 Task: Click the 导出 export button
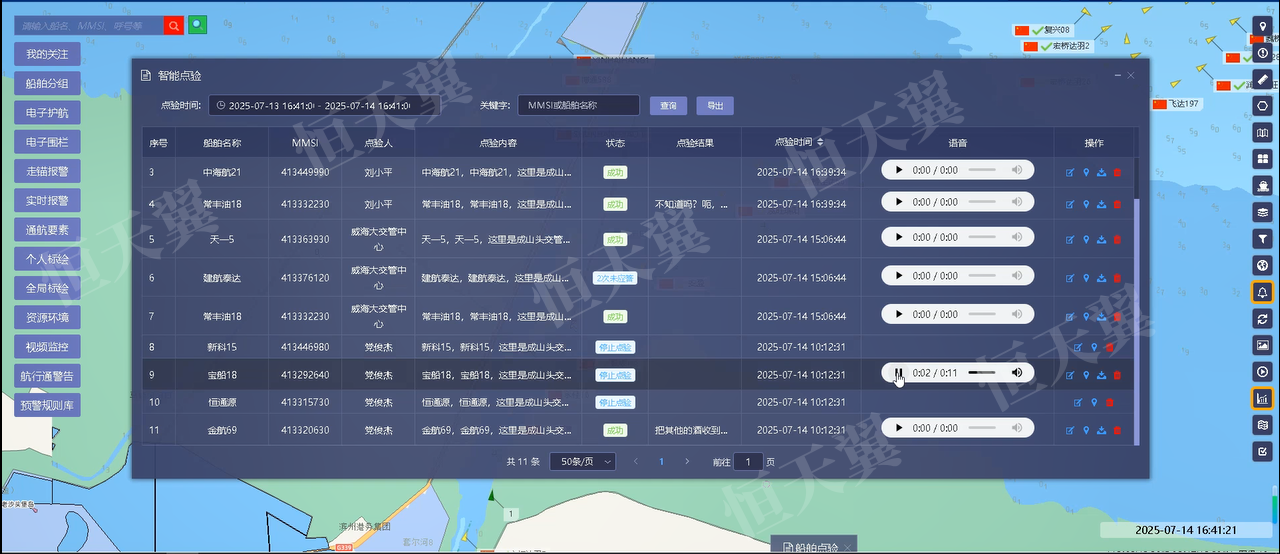[x=715, y=105]
